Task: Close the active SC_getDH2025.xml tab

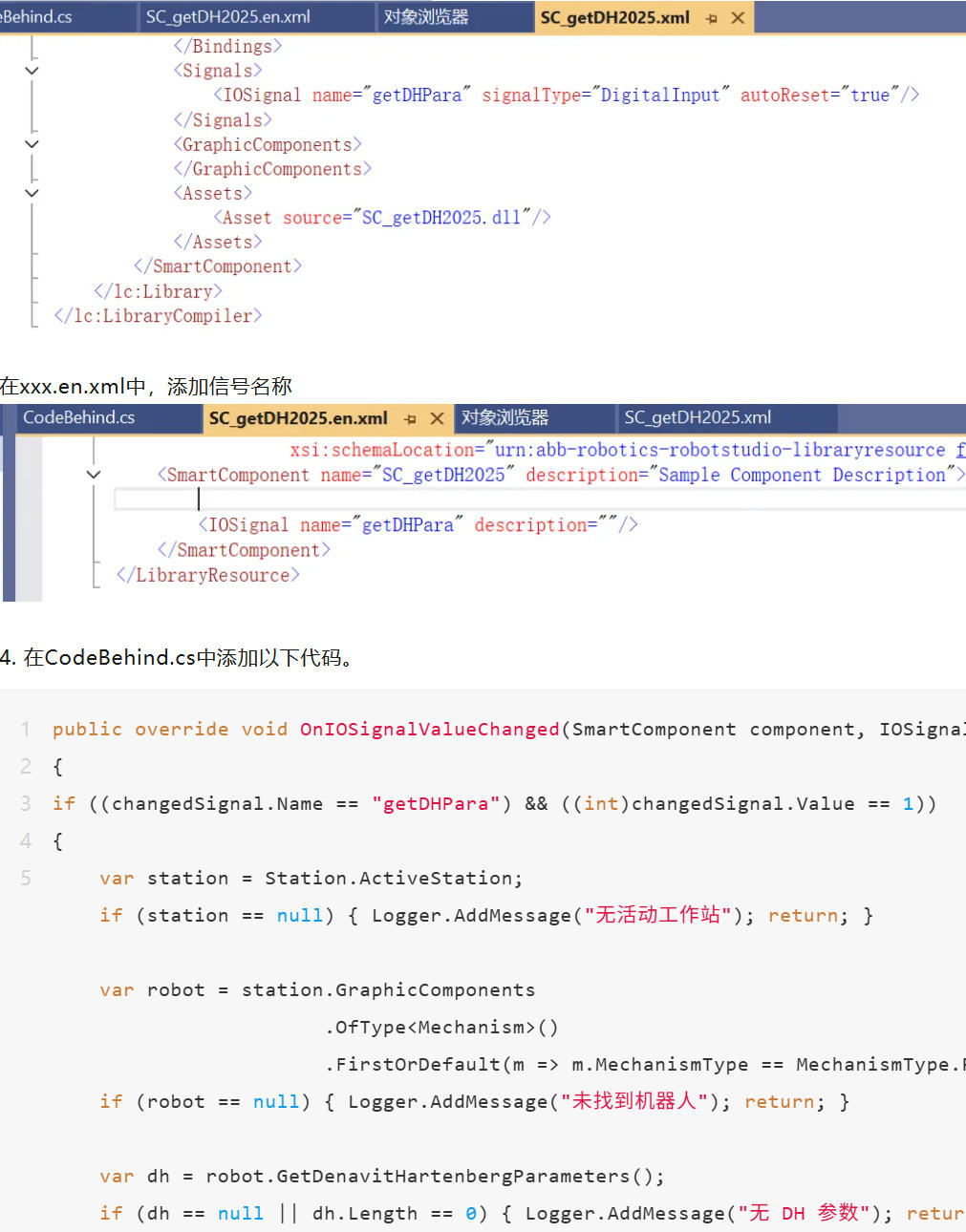Action: pos(738,18)
